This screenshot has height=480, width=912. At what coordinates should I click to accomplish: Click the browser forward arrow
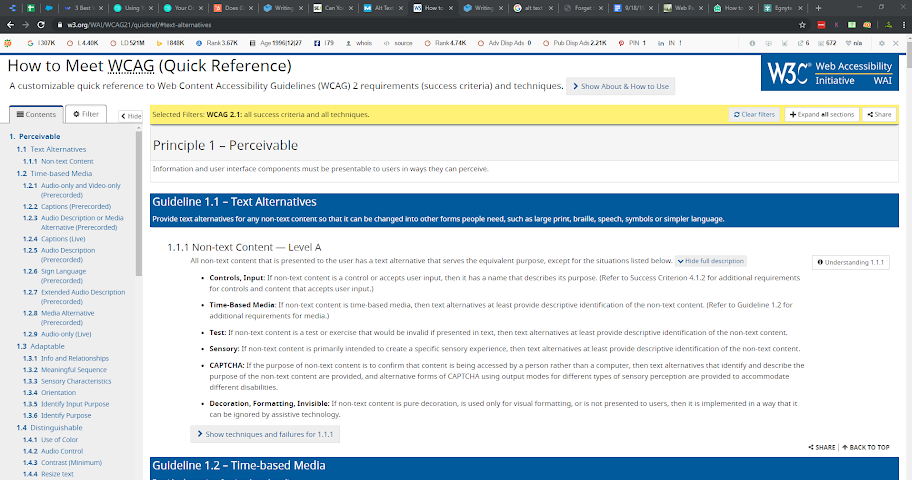[25, 25]
